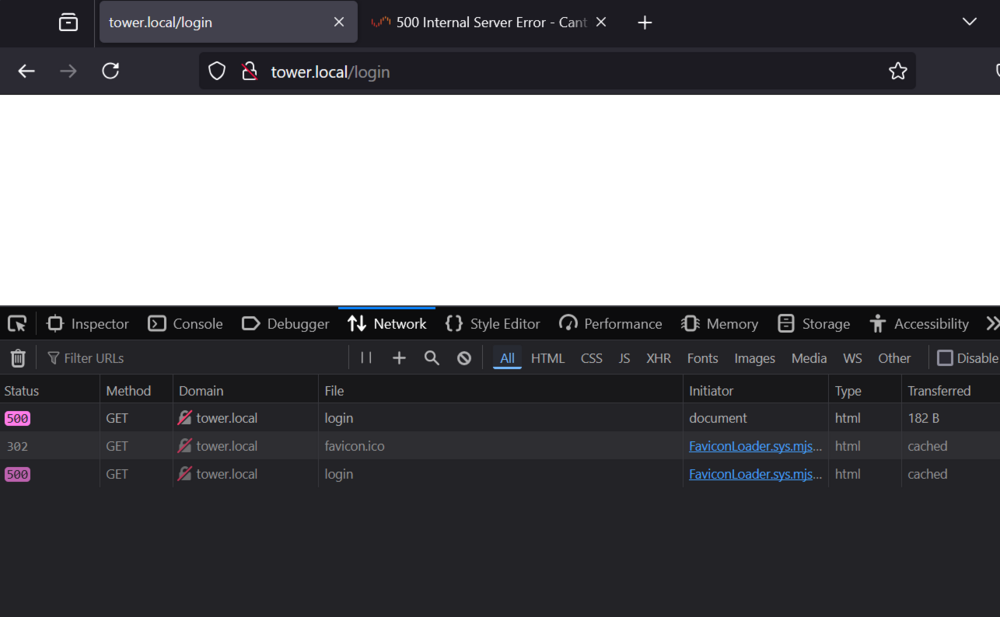Open a new browser tab
This screenshot has width=1000, height=617.
pos(645,23)
